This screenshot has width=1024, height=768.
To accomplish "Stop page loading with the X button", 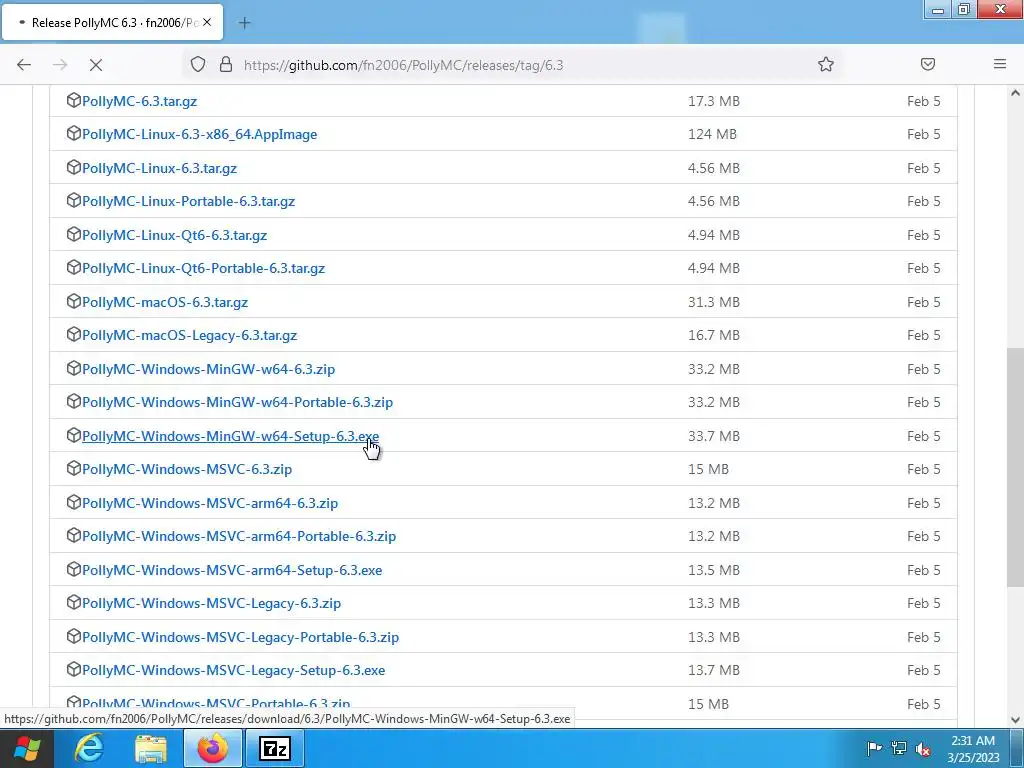I will click(x=96, y=65).
